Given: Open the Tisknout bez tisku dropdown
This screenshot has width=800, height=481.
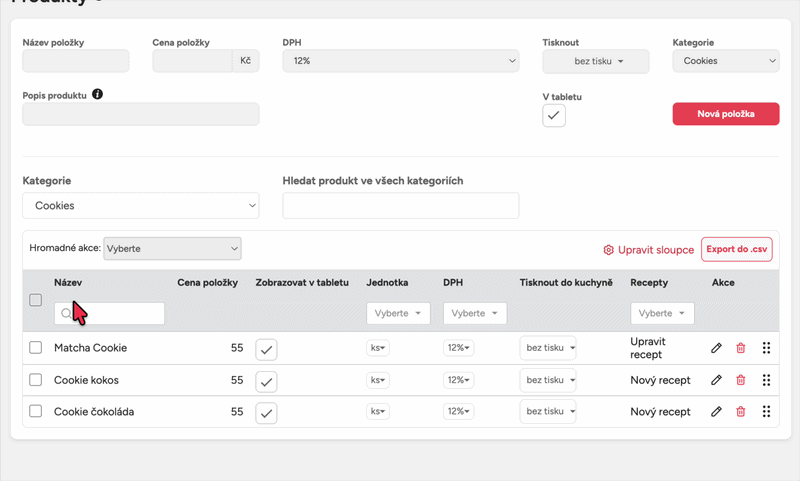Looking at the screenshot, I should 596,62.
